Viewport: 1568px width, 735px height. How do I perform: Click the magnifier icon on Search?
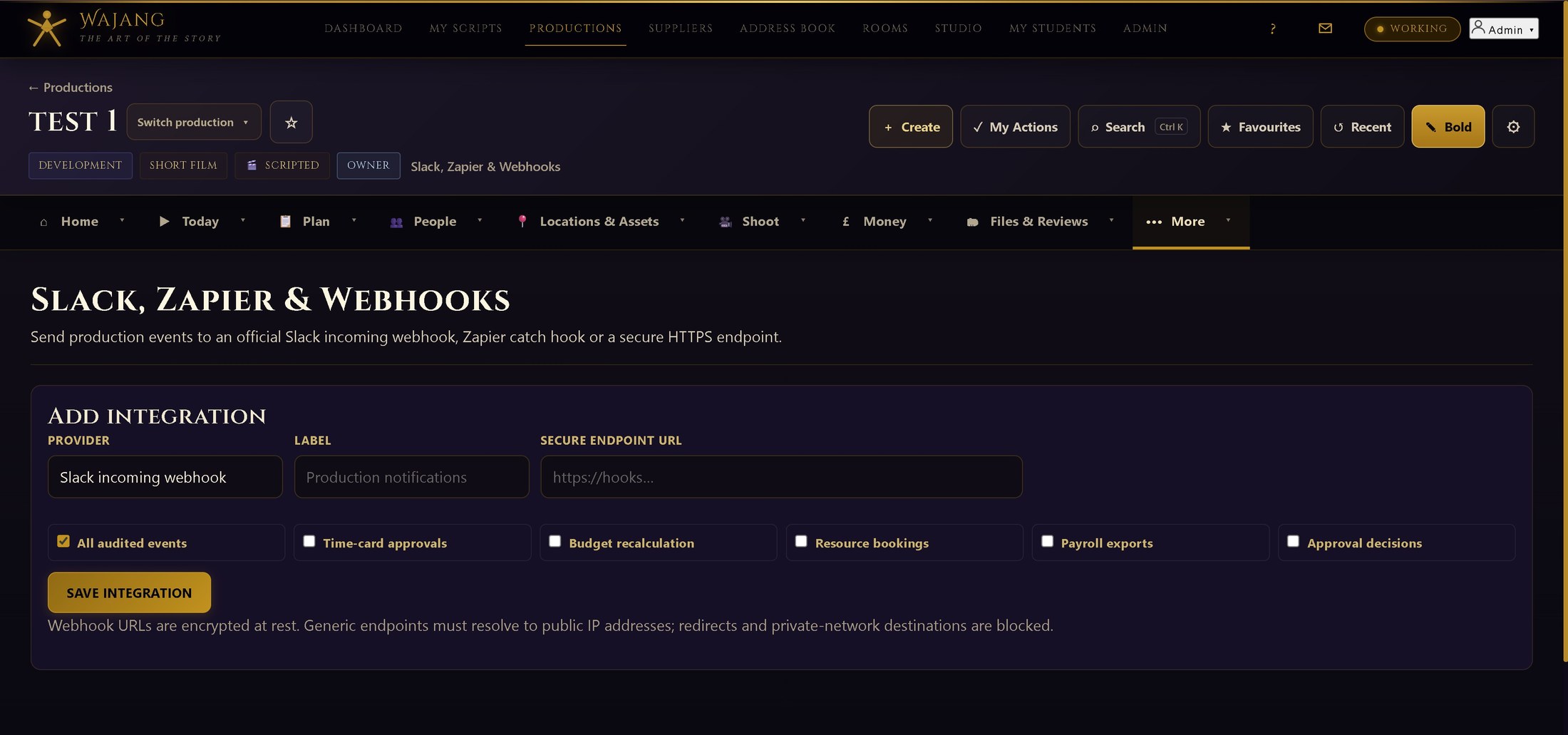click(1095, 128)
